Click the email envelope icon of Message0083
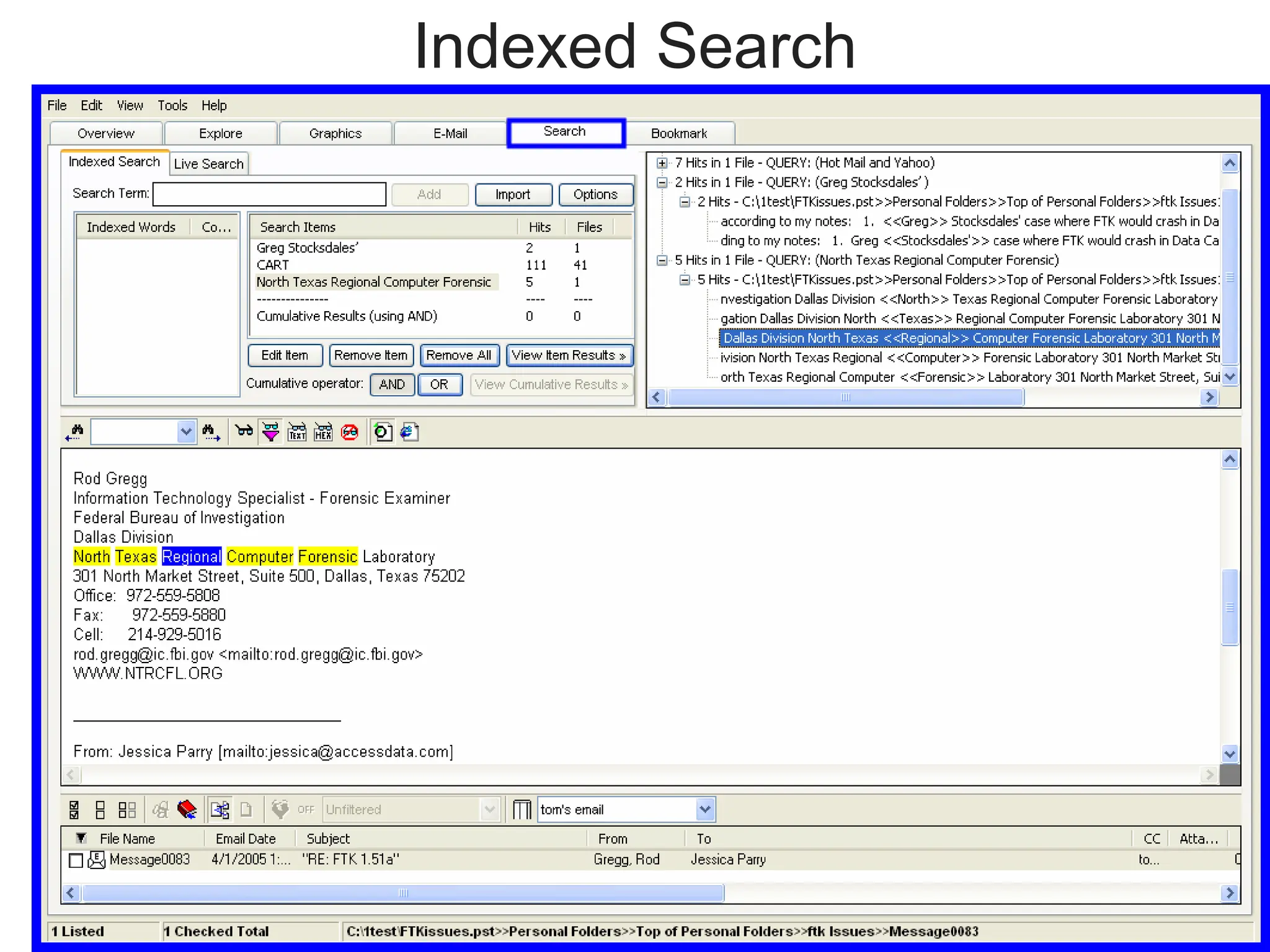 click(x=96, y=860)
